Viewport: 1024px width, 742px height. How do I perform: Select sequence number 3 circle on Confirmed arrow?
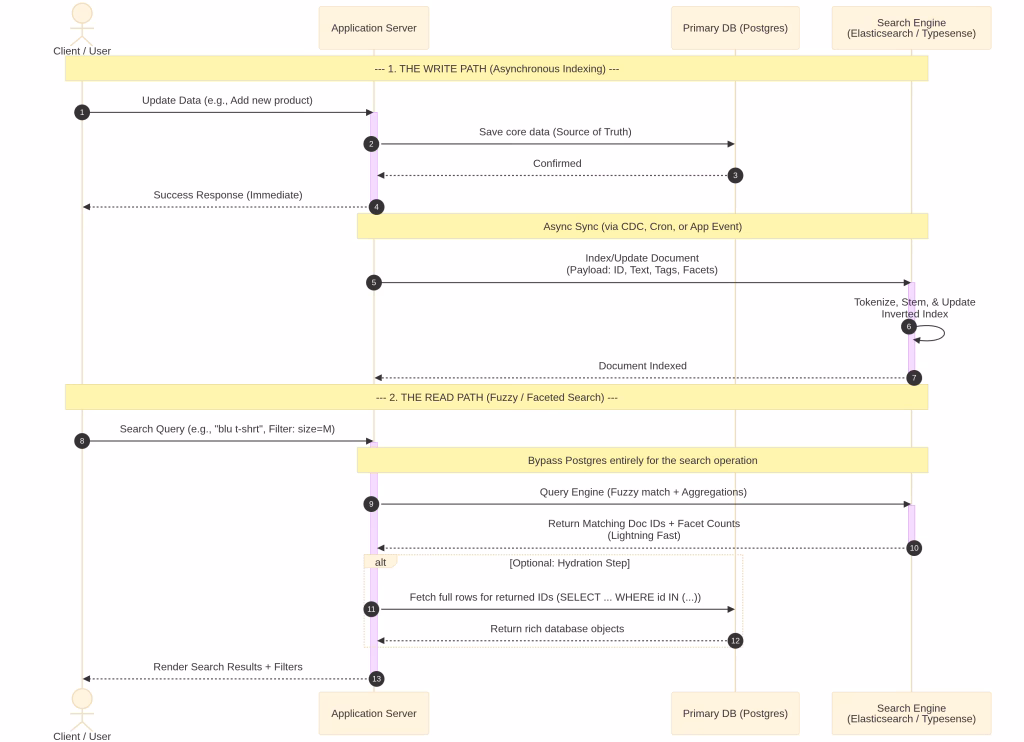point(735,175)
